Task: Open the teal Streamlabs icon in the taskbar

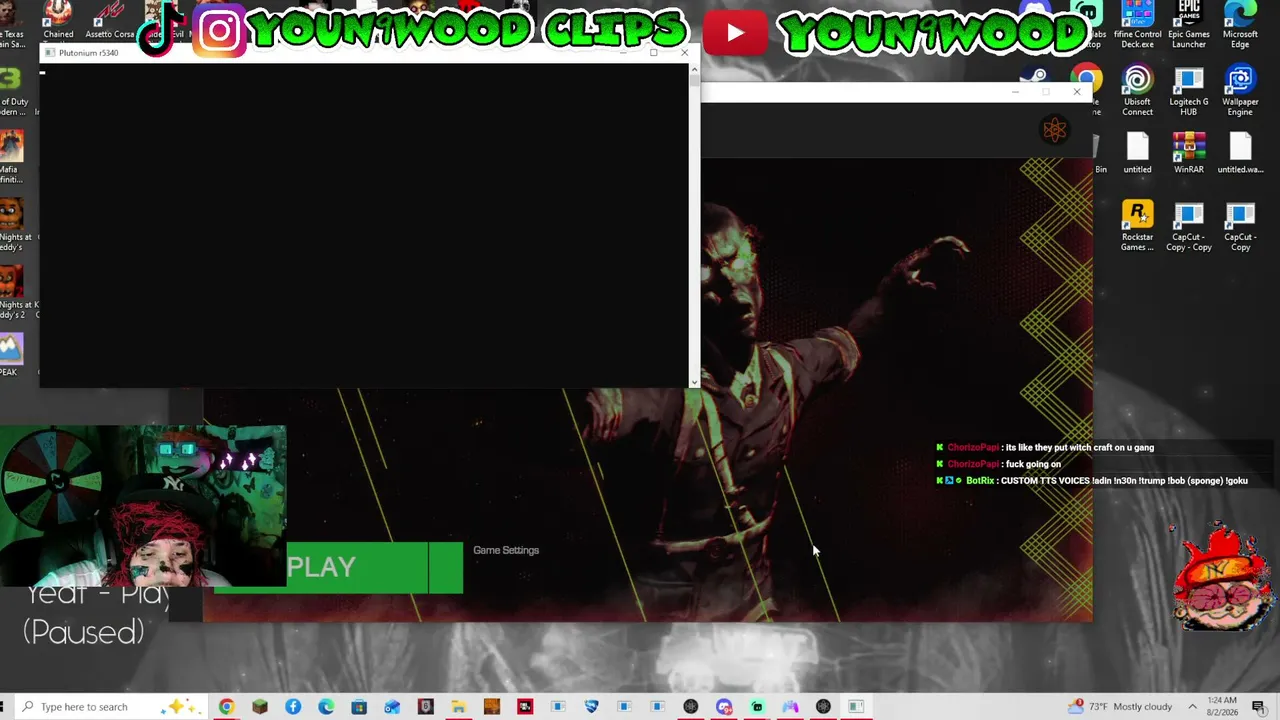Action: pos(757,707)
